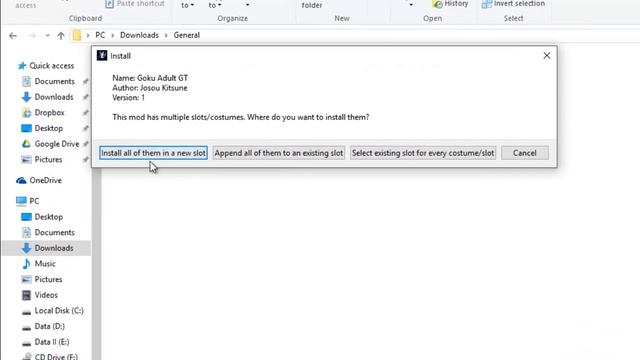Viewport: 640px width, 360px height.
Task: Click Invert selection in the ribbon
Action: tap(513, 4)
